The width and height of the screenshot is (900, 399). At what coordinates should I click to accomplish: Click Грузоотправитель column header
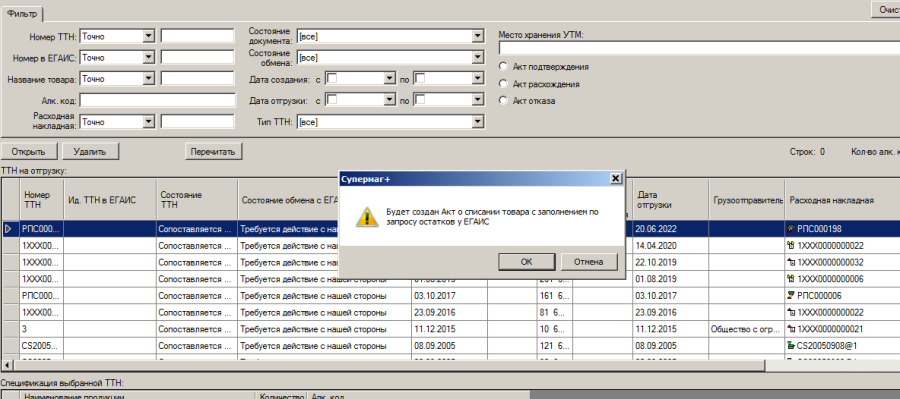pyautogui.click(x=746, y=200)
